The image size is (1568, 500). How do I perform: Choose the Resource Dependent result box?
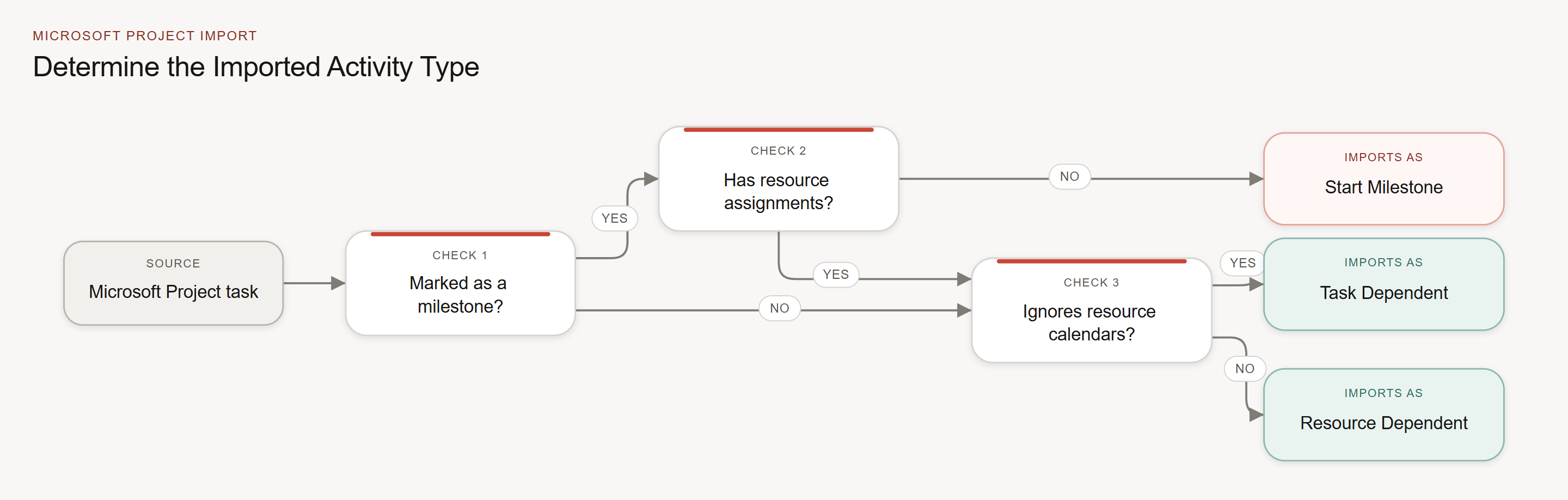click(x=1383, y=414)
